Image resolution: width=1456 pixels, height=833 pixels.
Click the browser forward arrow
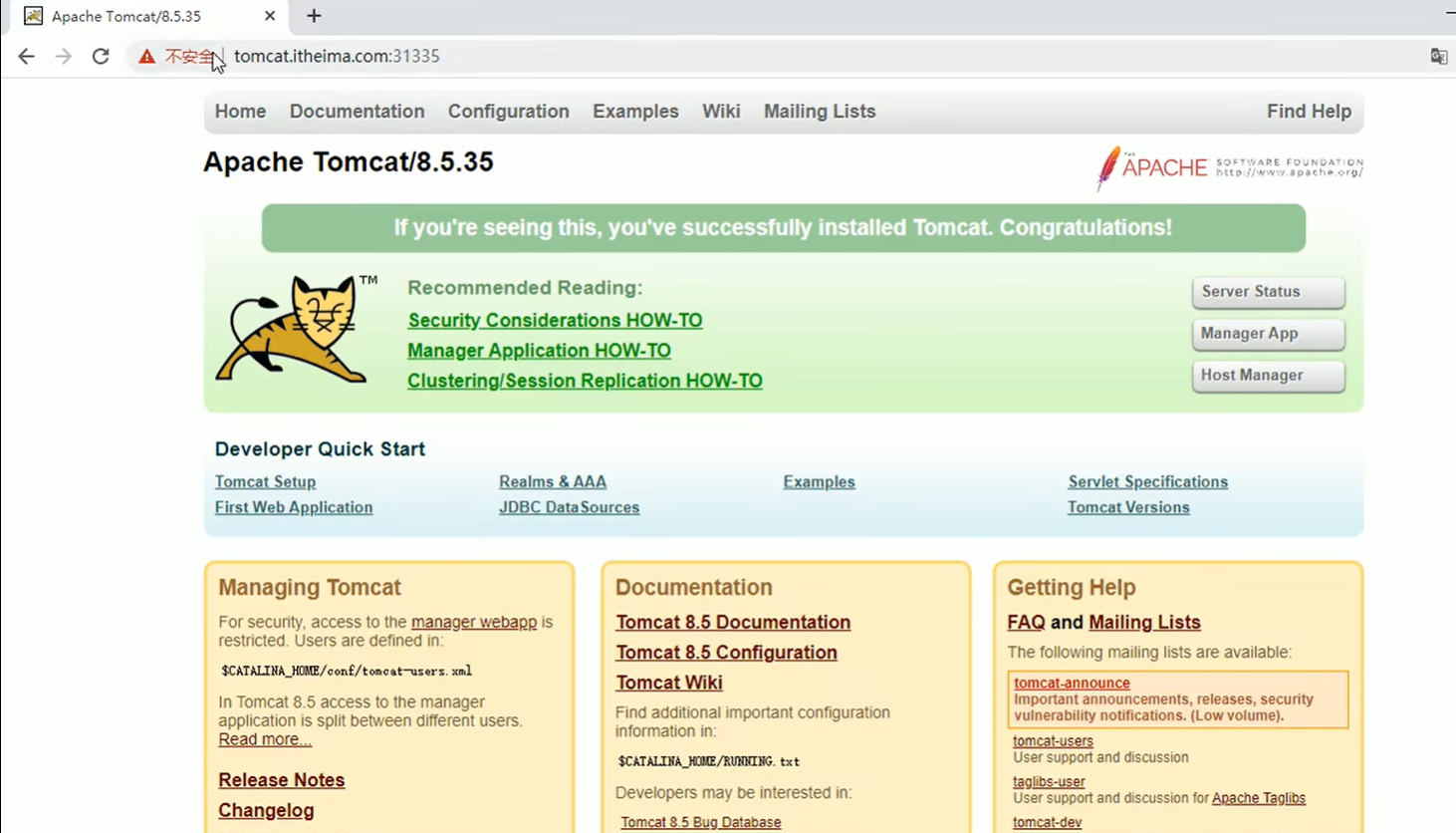(x=64, y=57)
